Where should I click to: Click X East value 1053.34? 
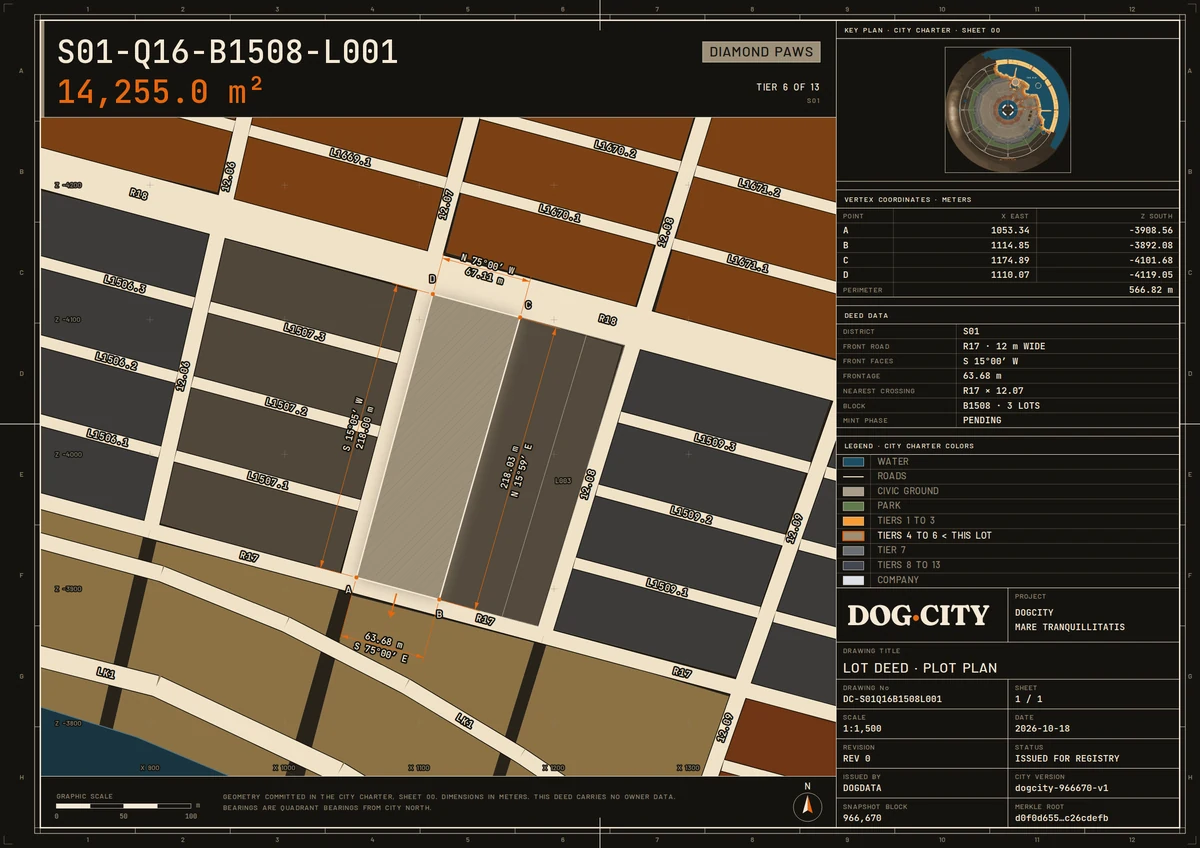(x=1009, y=230)
